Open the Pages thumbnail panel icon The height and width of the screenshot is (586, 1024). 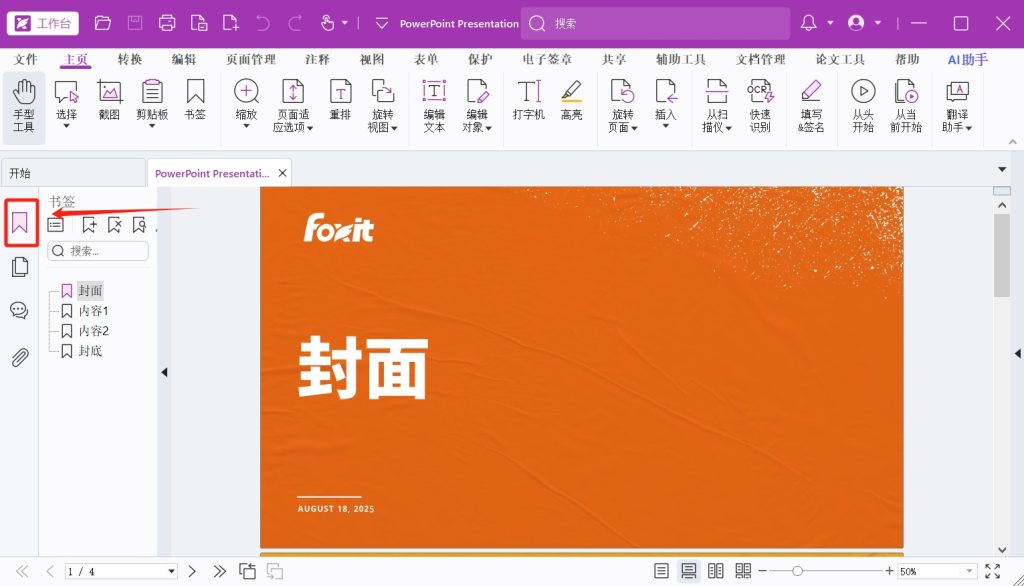19,267
